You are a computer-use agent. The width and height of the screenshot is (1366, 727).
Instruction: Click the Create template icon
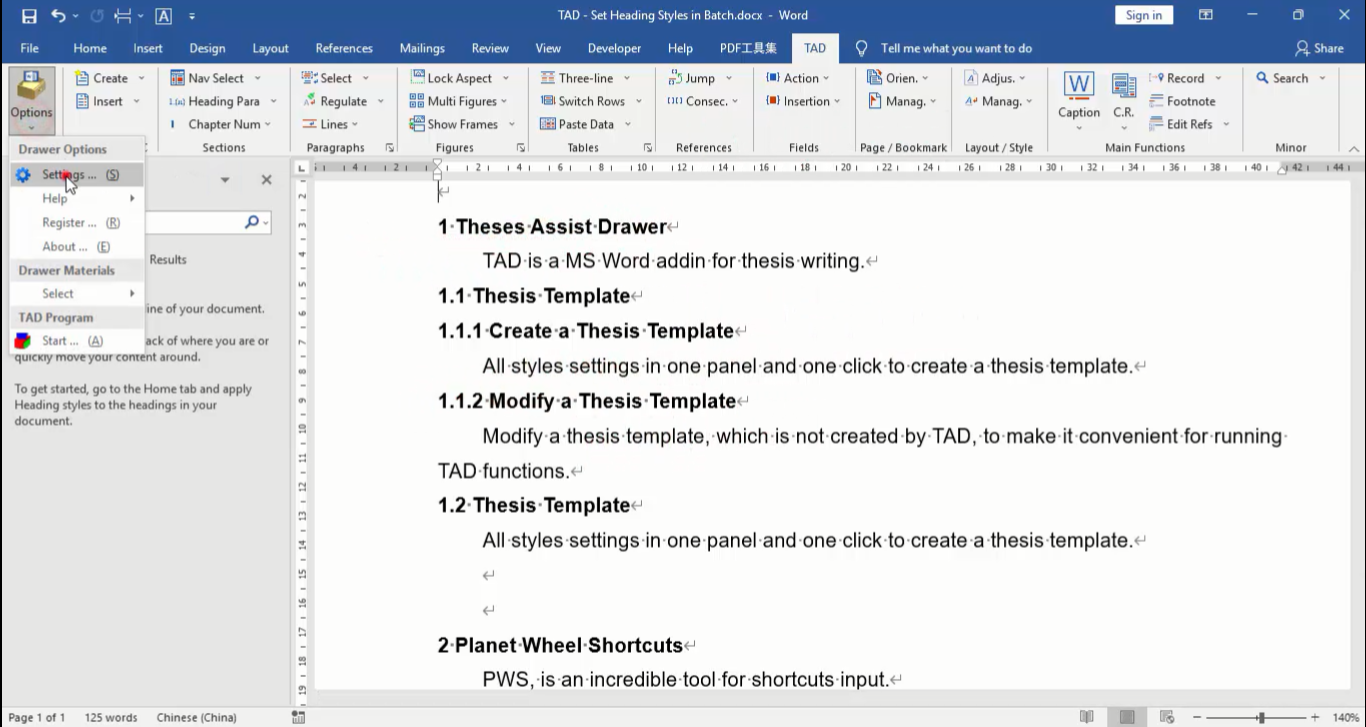(82, 78)
